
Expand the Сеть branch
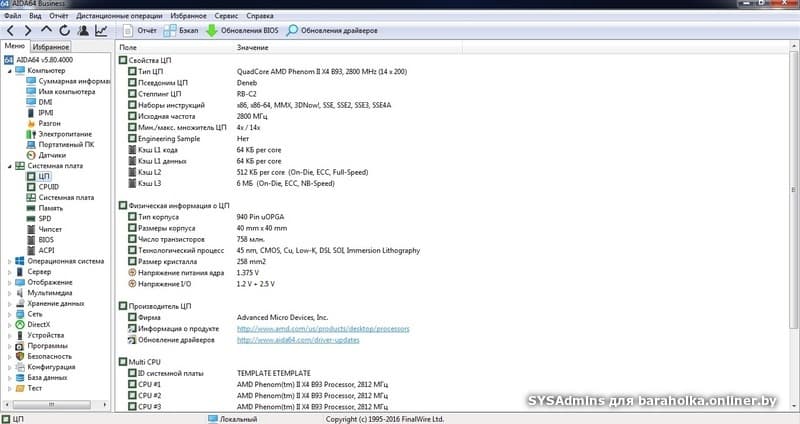(9, 314)
